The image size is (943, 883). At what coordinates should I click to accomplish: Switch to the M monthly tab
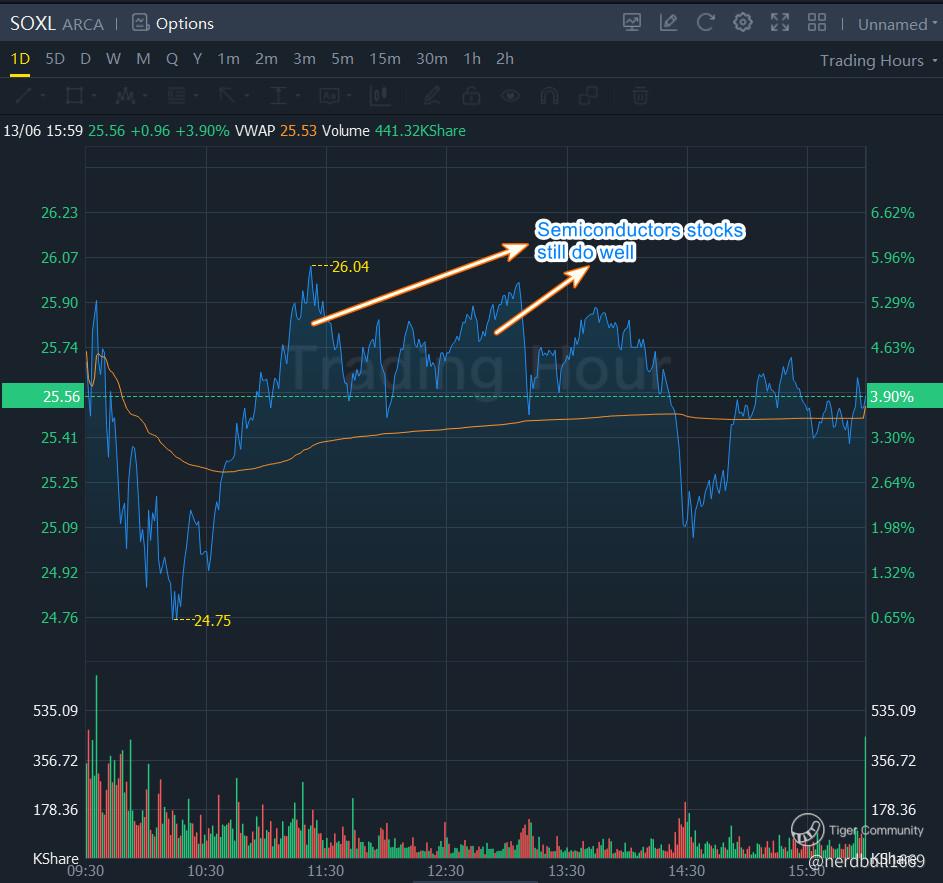(x=143, y=59)
